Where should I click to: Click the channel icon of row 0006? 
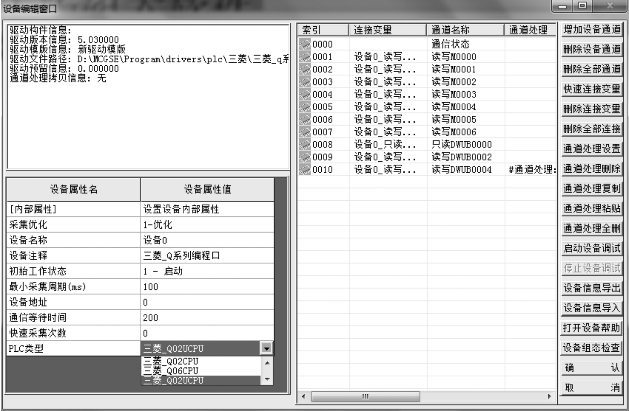point(305,119)
